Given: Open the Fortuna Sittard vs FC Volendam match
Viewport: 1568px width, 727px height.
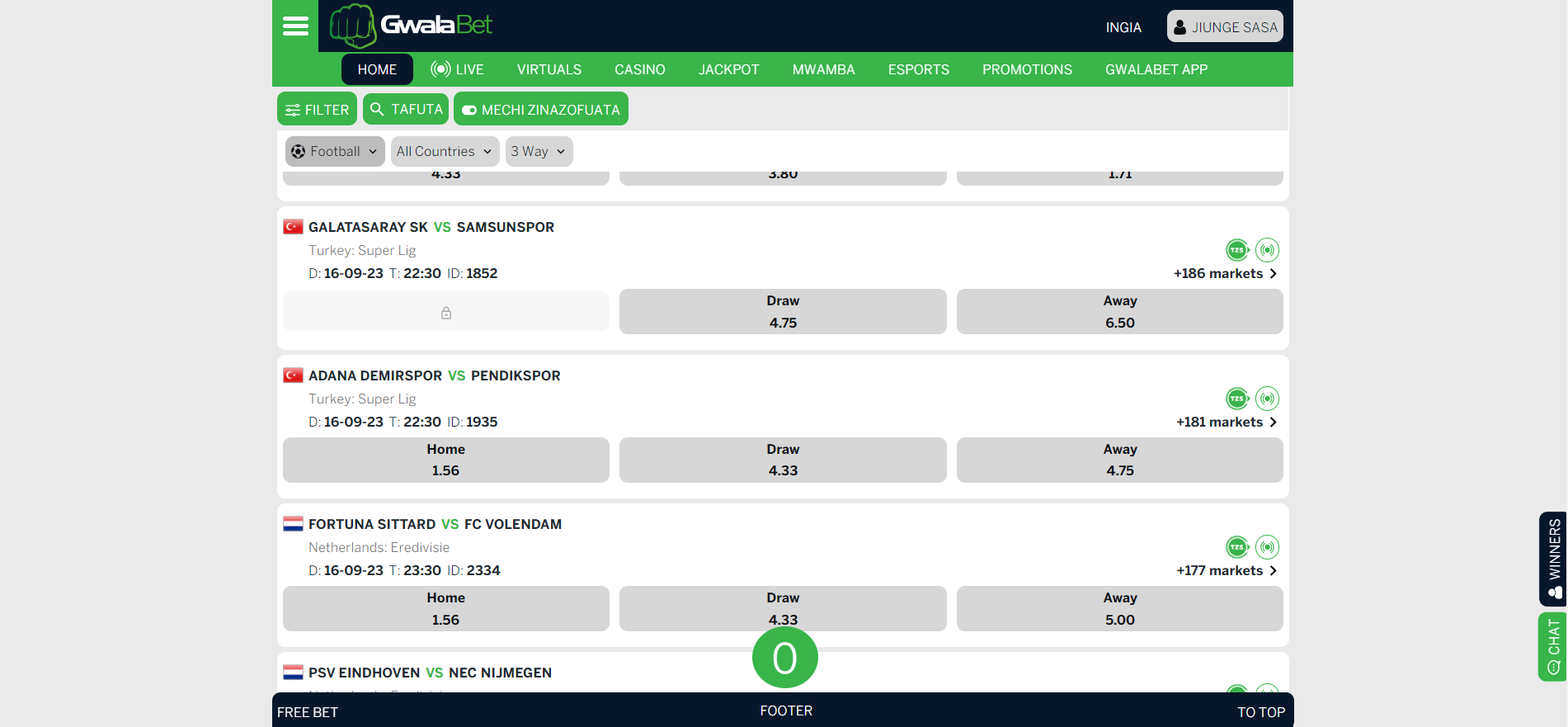Looking at the screenshot, I should (436, 524).
